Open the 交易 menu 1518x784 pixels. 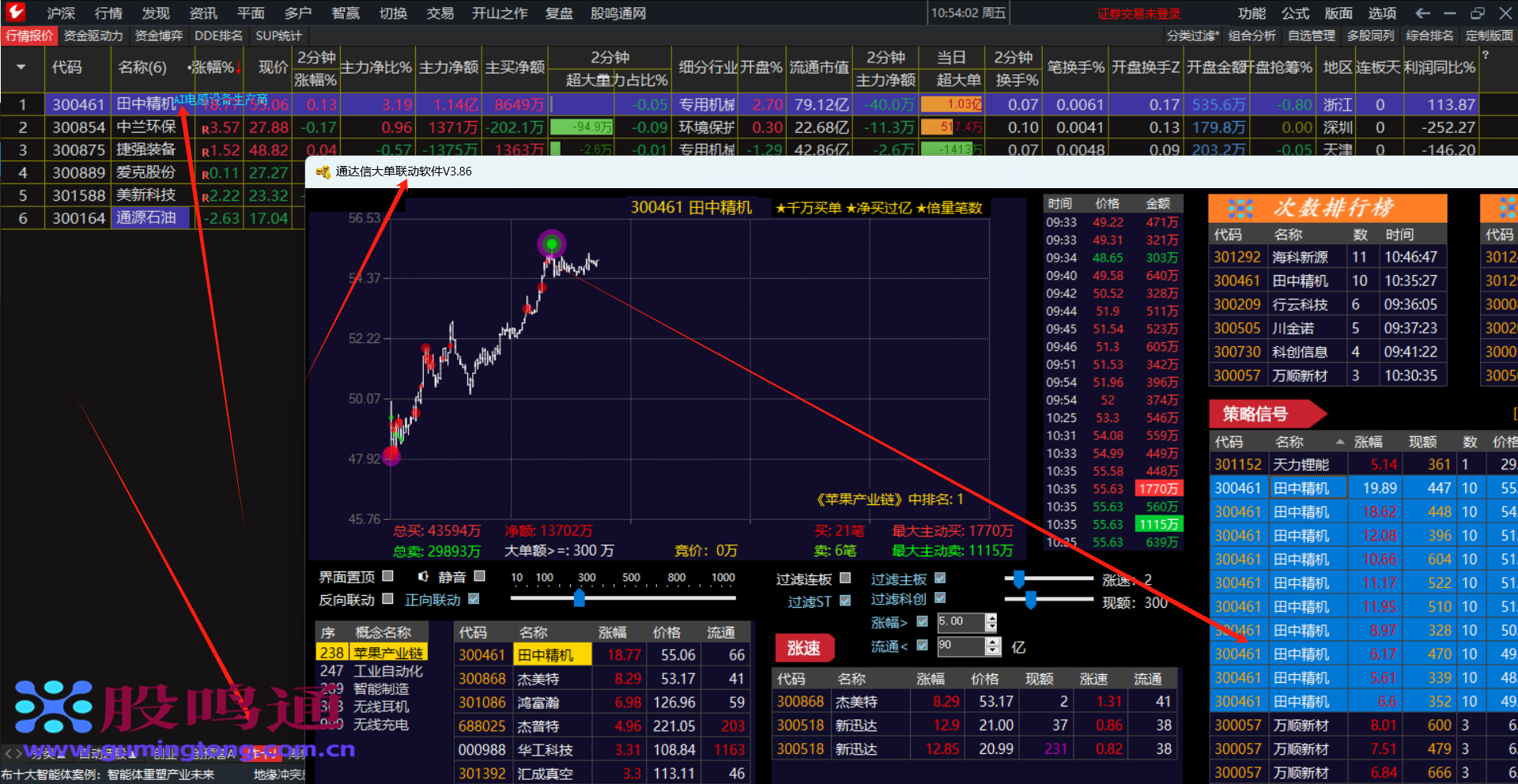click(440, 13)
